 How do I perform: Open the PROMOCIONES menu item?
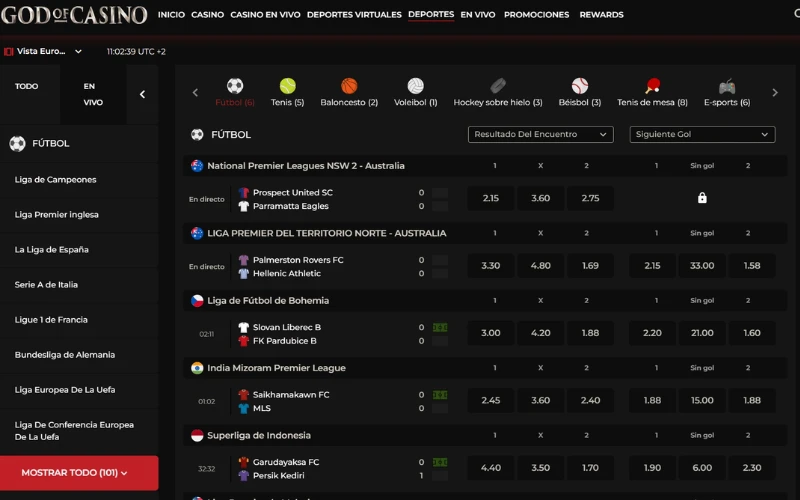pos(536,15)
